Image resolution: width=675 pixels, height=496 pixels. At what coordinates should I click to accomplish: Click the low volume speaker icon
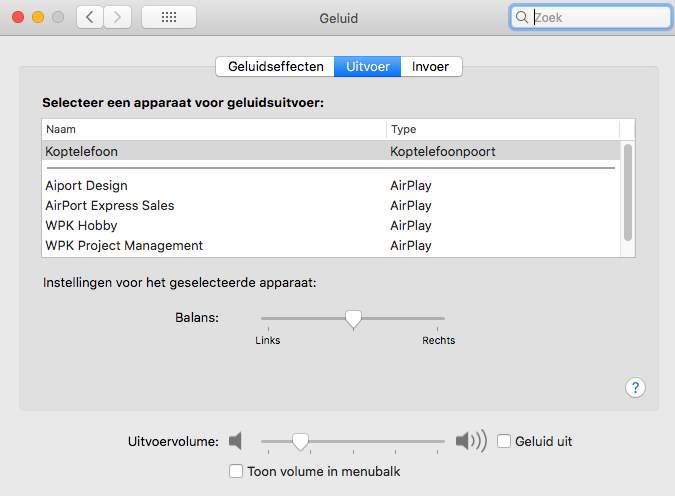point(236,441)
